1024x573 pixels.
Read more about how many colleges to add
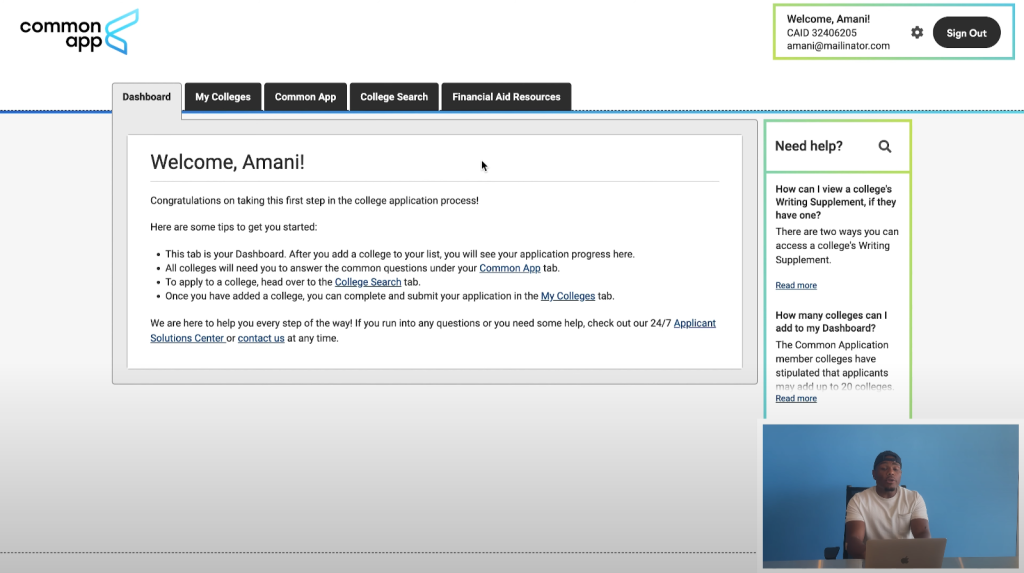[796, 398]
